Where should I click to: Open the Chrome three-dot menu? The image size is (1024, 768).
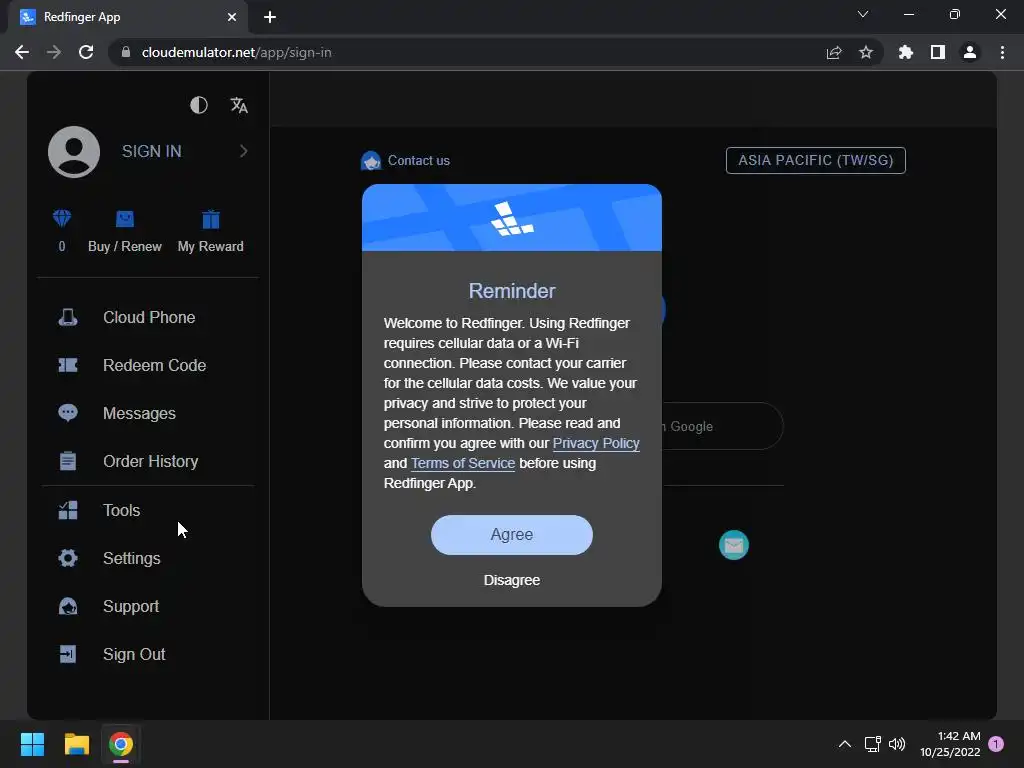tap(1002, 52)
